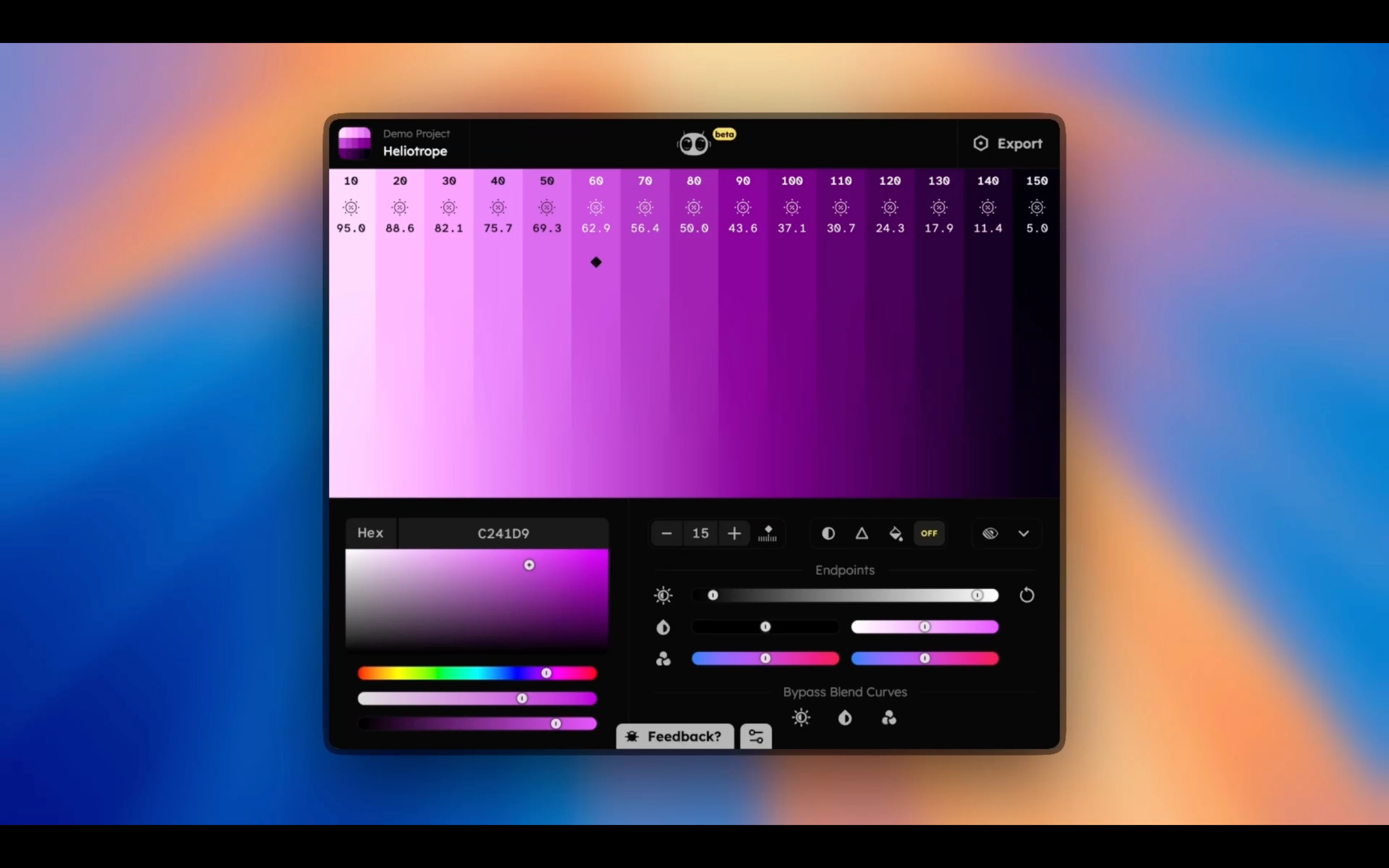Select the swatch labeled 90

coord(743,333)
